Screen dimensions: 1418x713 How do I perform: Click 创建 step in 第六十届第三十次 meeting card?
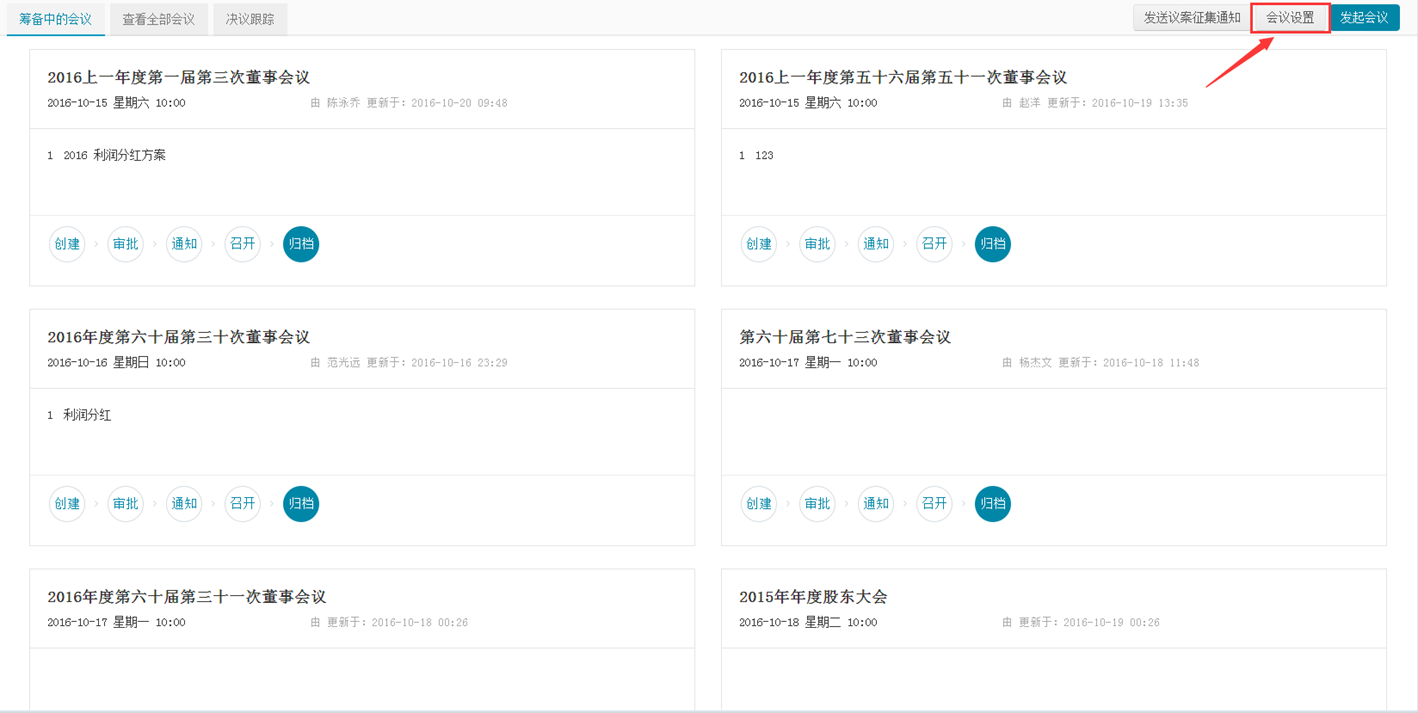(x=67, y=504)
